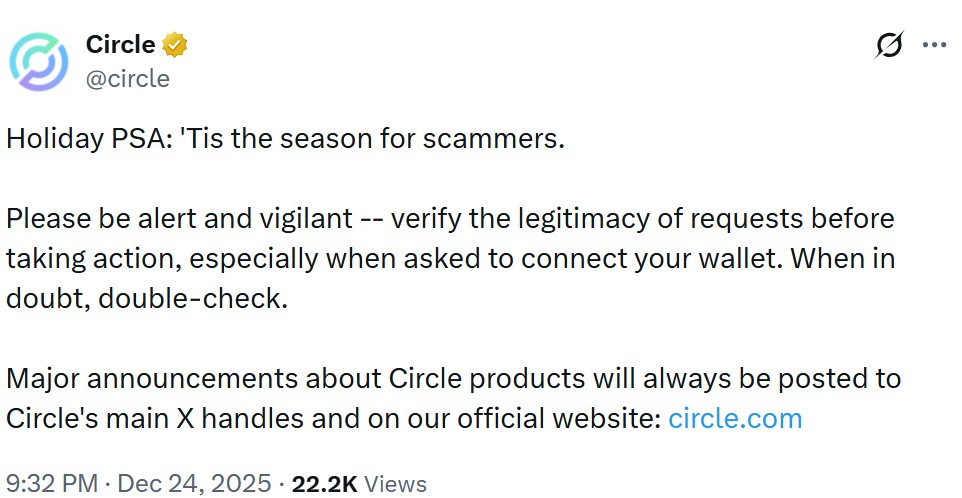
Task: Click the gold verified badge
Action: 176,45
